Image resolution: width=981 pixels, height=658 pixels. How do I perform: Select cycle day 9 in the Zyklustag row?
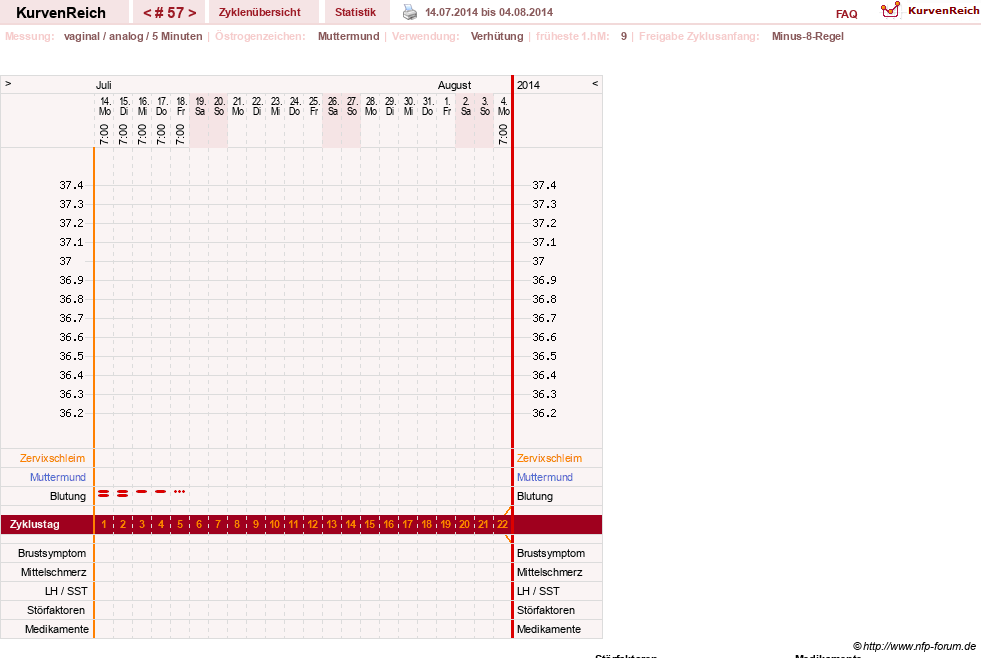[256, 524]
